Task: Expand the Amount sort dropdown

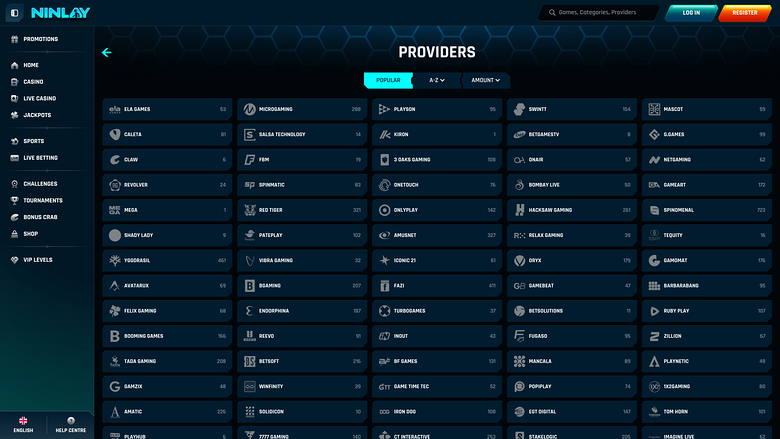Action: click(x=485, y=80)
